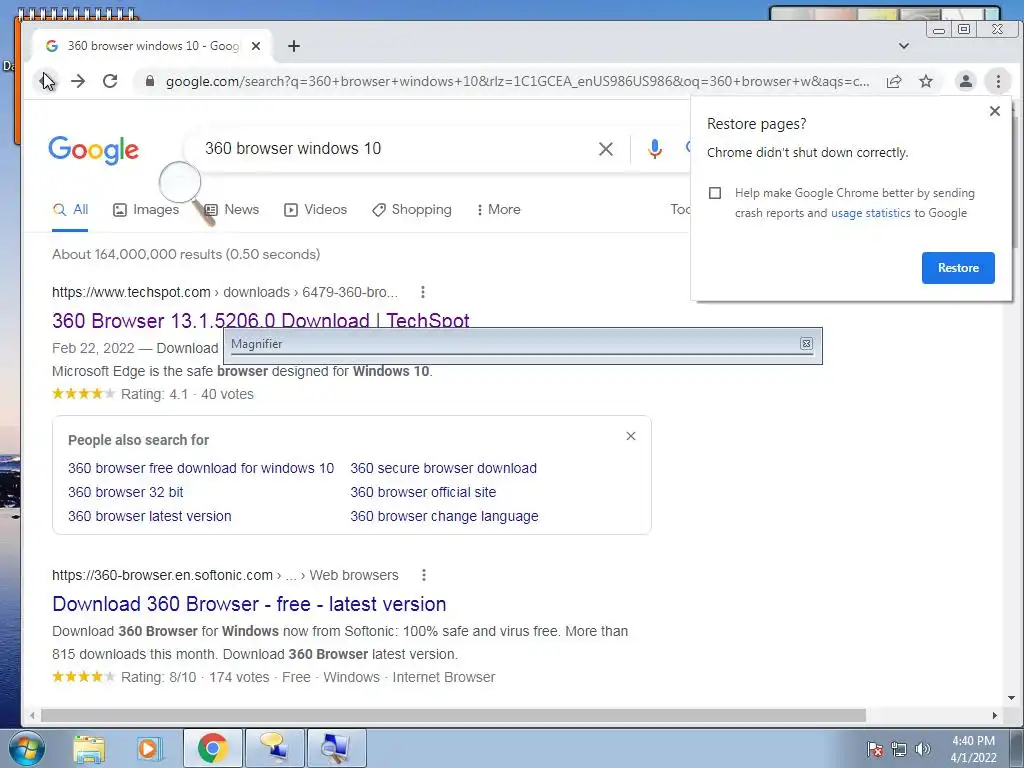Open options for the Softonic result
This screenshot has width=1024, height=768.
(x=424, y=575)
